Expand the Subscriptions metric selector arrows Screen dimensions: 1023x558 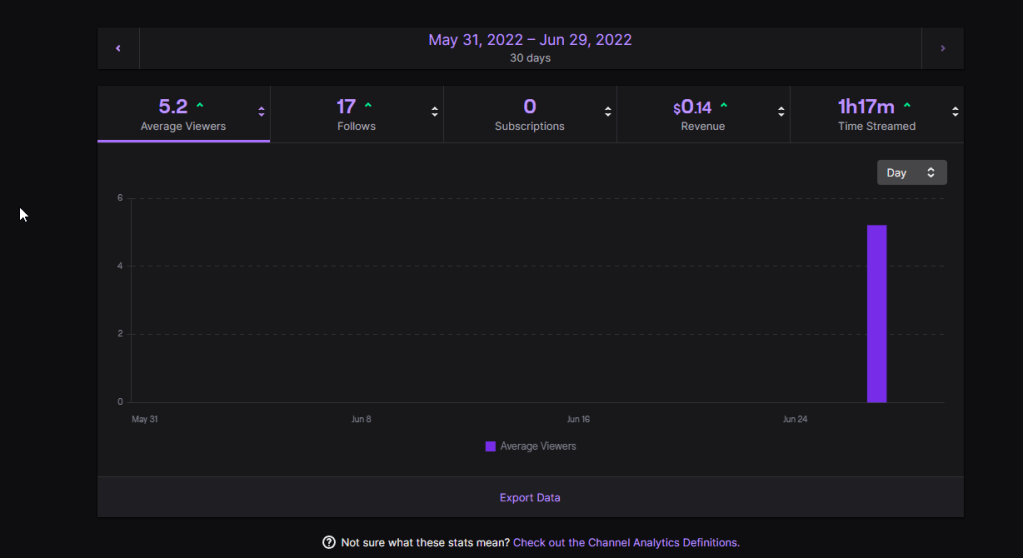[x=608, y=112]
